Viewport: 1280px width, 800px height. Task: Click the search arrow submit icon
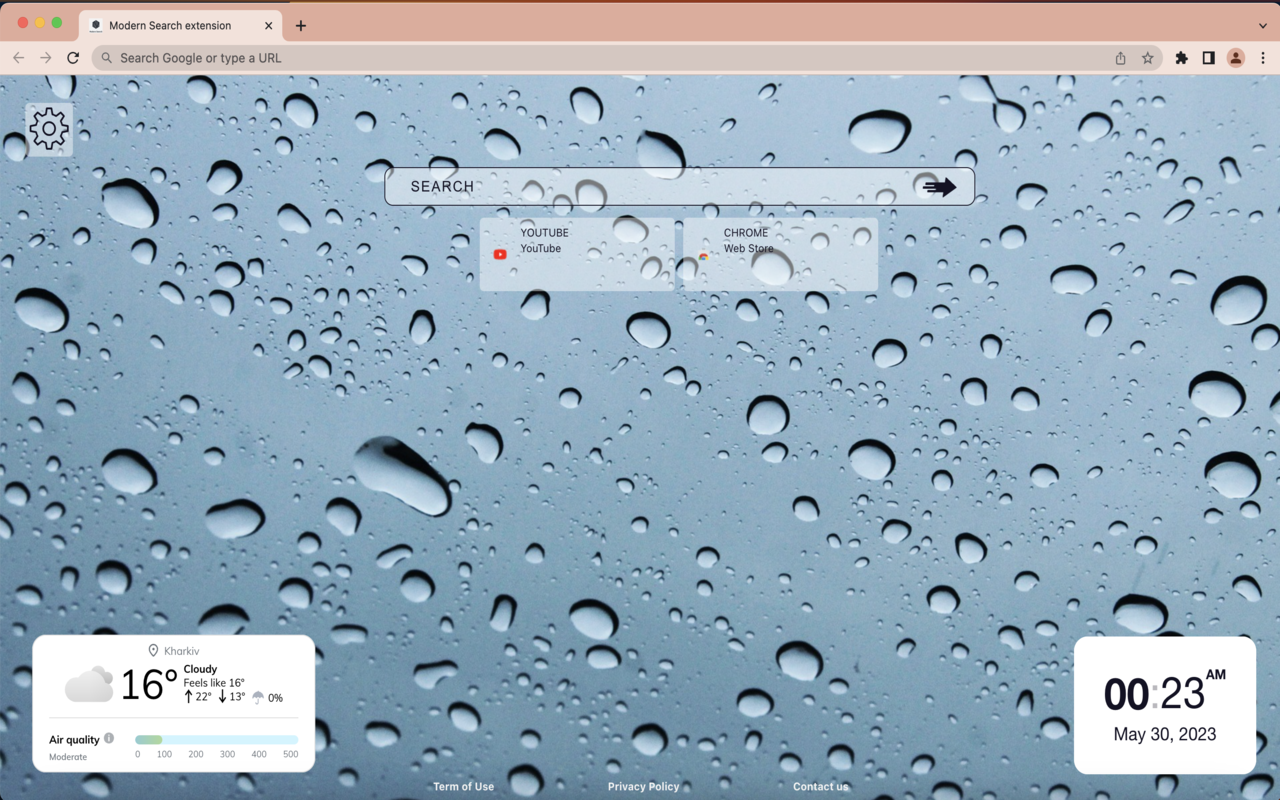939,187
